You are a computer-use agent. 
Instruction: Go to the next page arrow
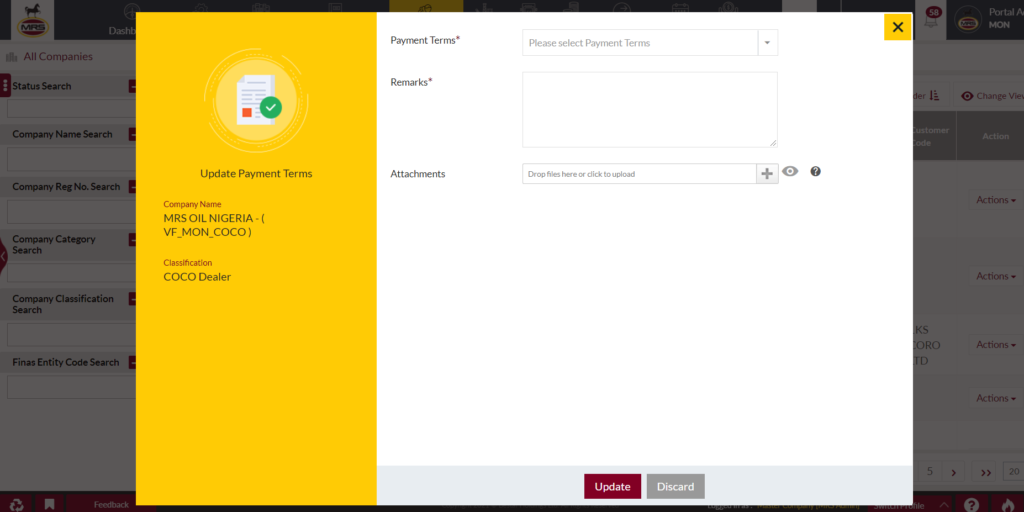point(953,472)
